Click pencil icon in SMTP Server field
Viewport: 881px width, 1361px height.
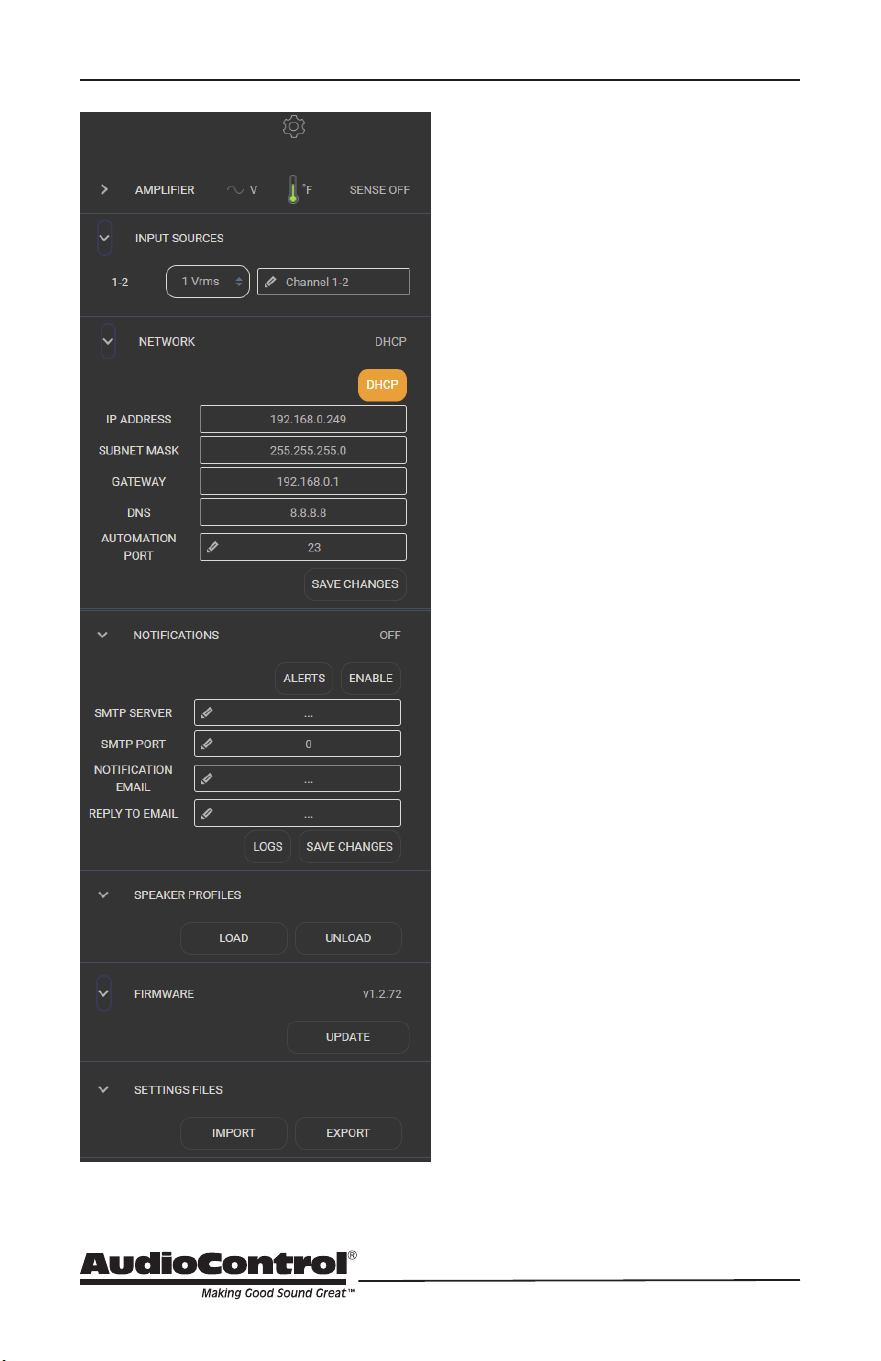(x=207, y=713)
